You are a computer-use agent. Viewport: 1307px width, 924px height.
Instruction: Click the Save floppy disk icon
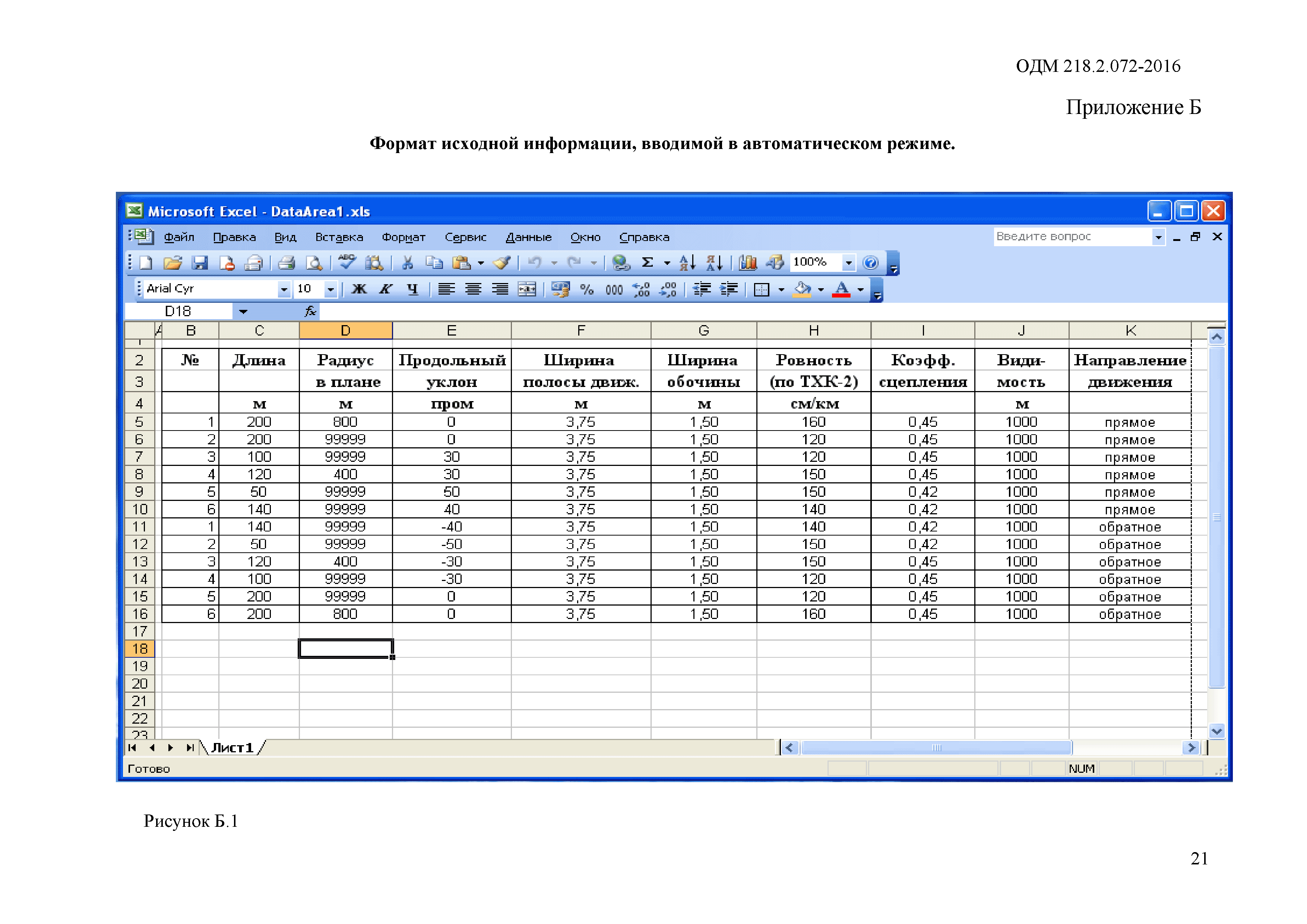click(x=200, y=262)
